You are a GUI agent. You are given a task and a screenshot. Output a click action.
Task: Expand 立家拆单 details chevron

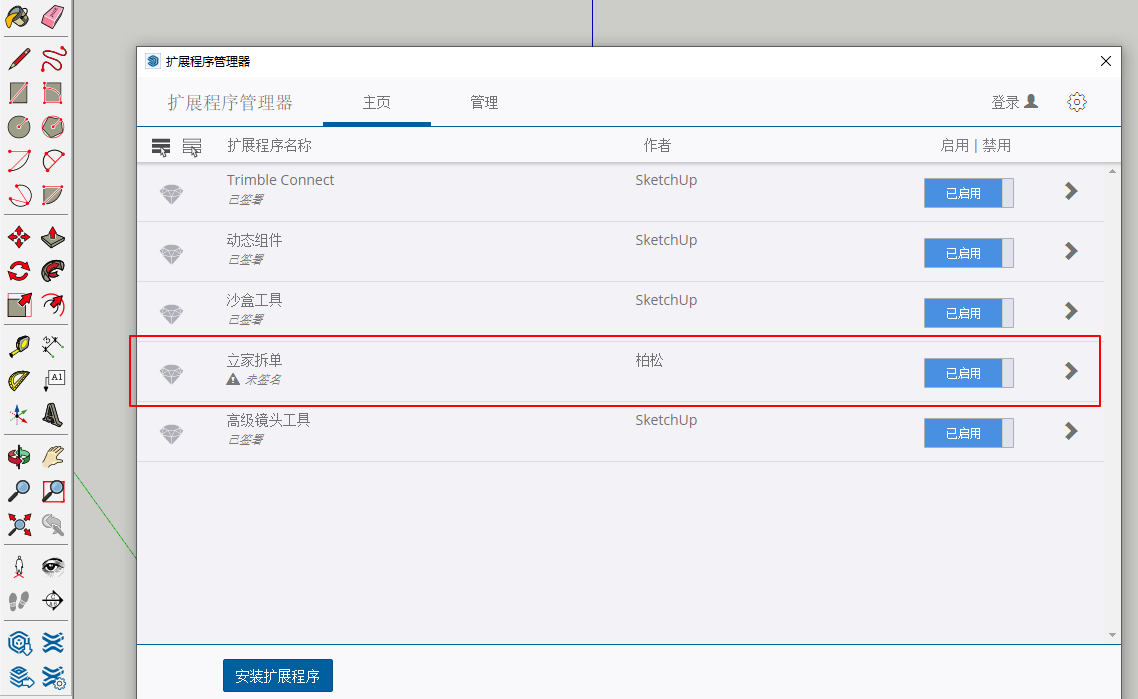1071,371
